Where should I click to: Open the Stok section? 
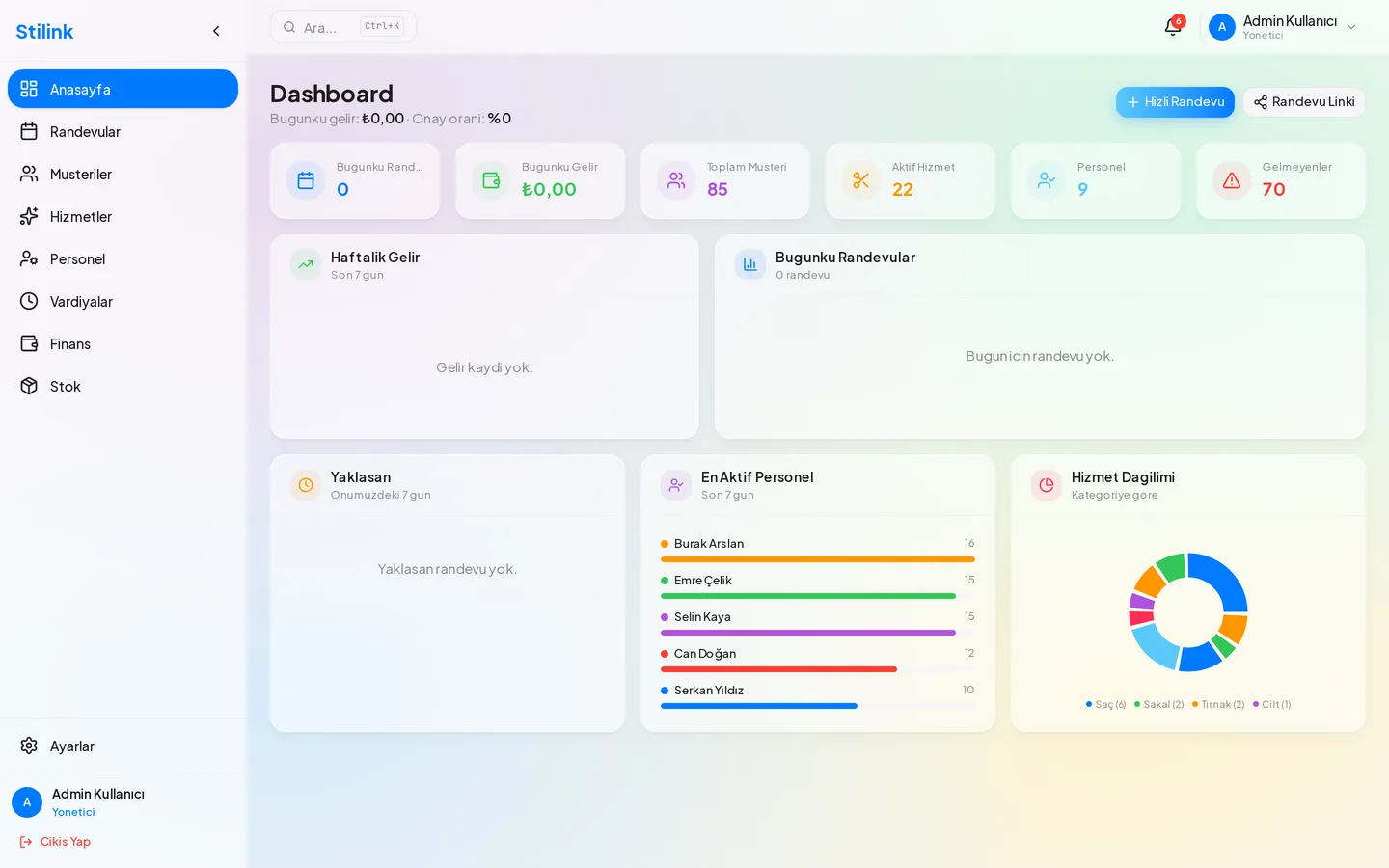pos(123,386)
